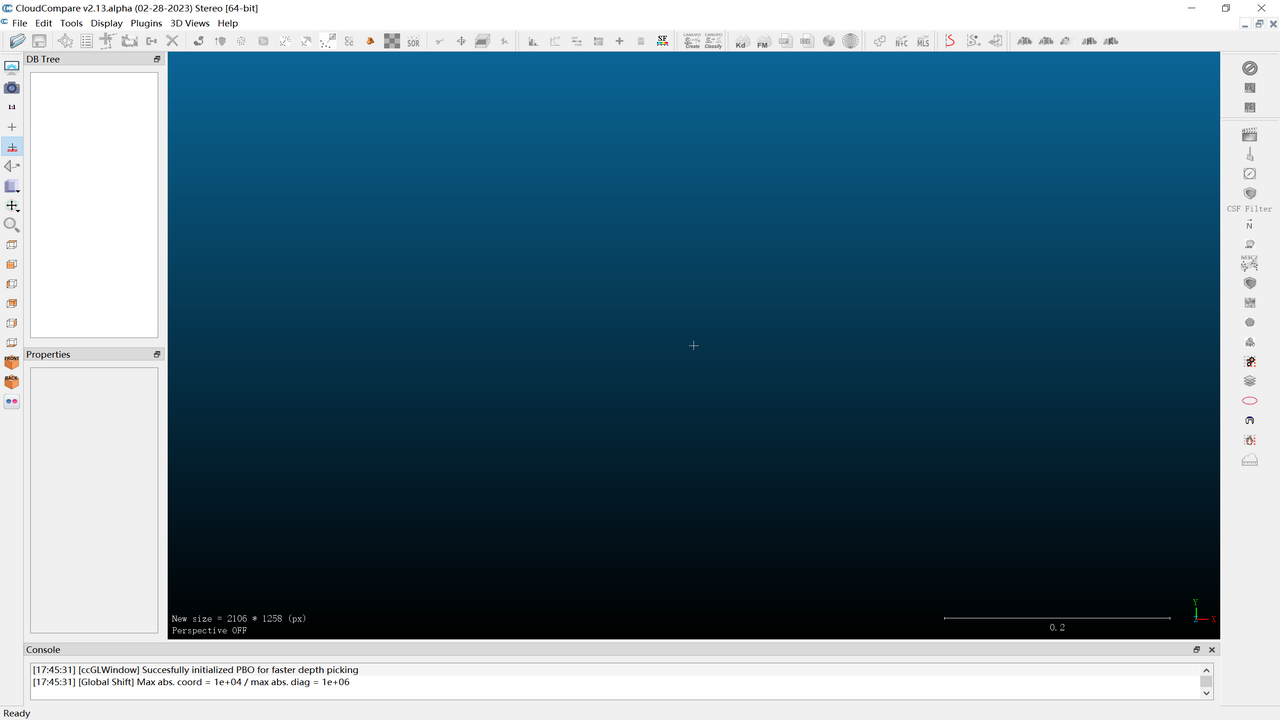Click the SOR filter icon

(x=413, y=41)
